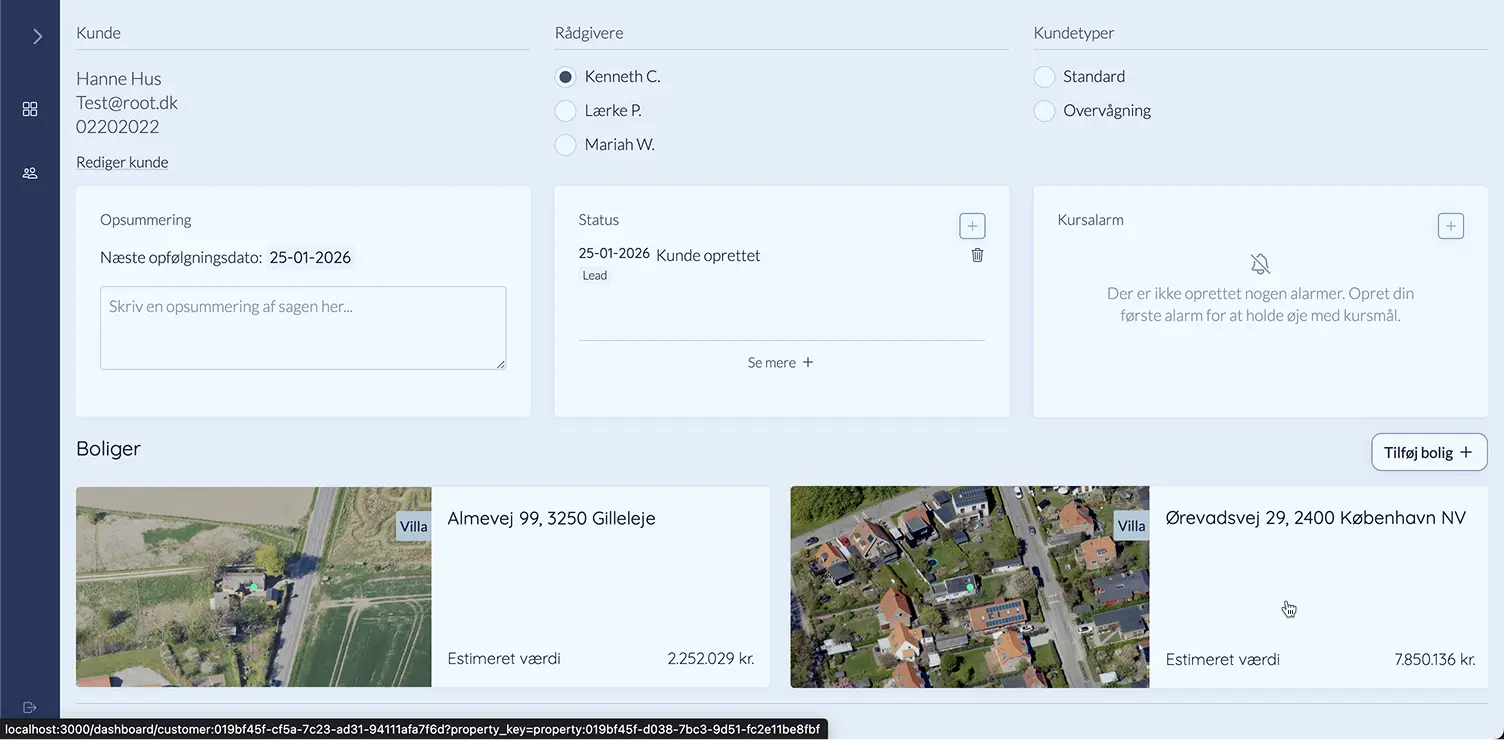Delete the 'Kunde oprettet' status entry via trash icon
The image size is (1504, 740).
[977, 255]
